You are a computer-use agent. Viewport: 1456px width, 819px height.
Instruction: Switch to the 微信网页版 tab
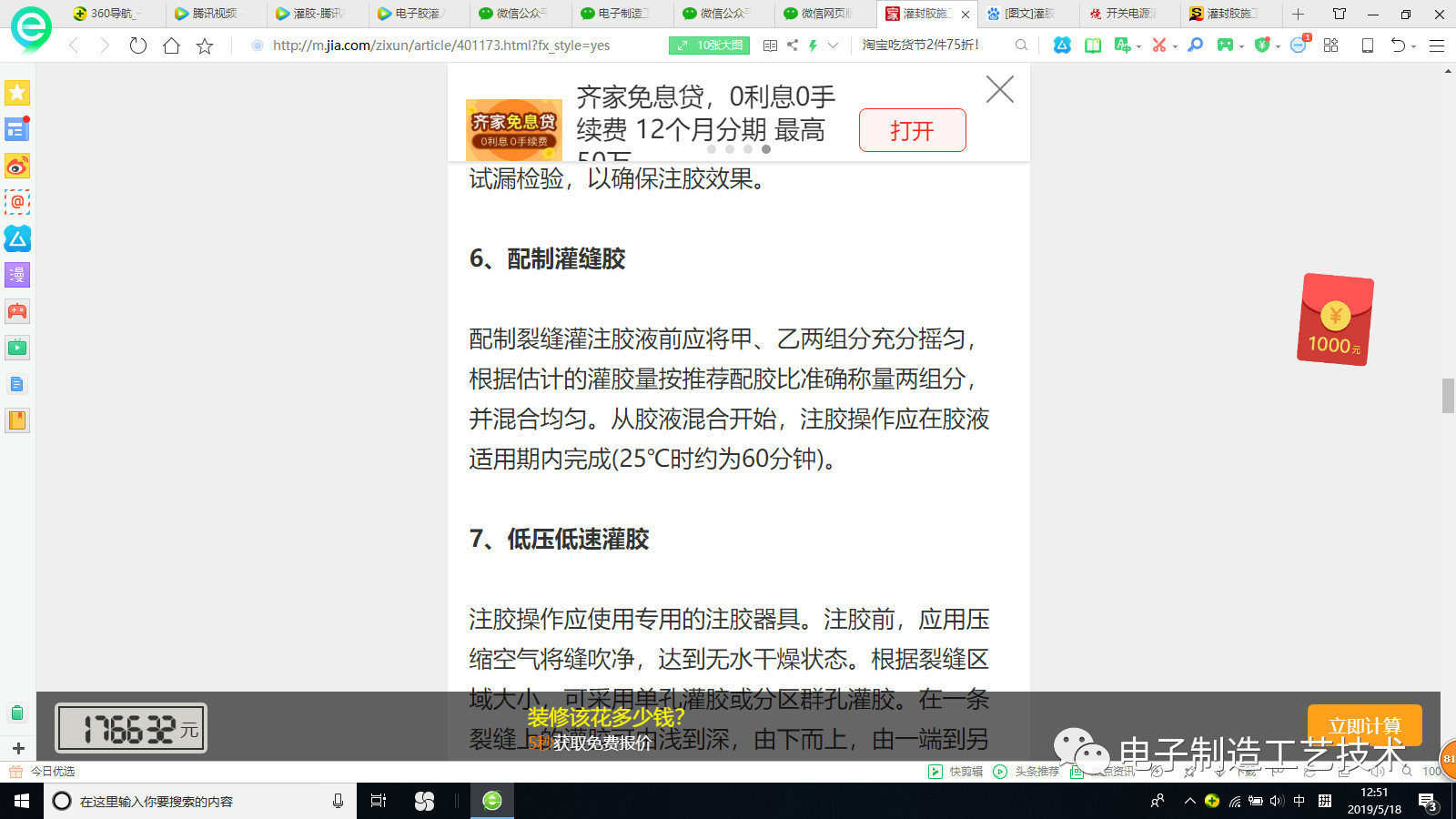pyautogui.click(x=825, y=14)
